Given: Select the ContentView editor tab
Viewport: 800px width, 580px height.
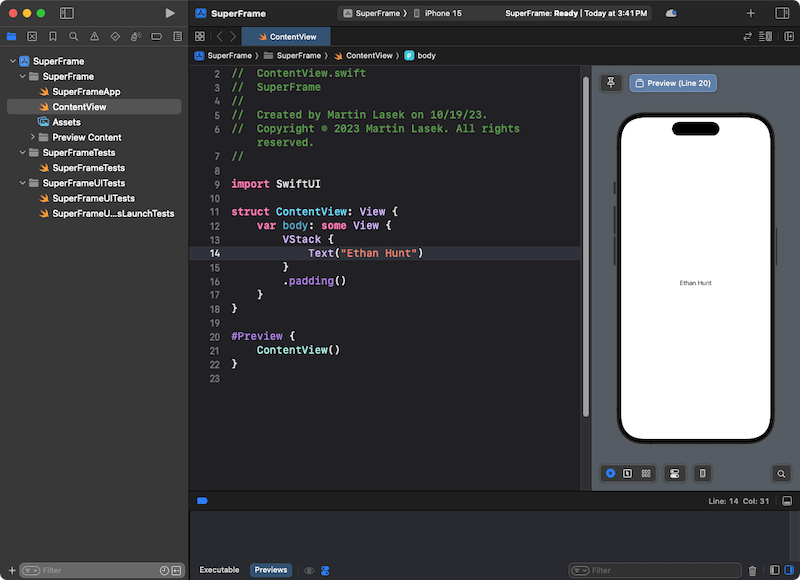Looking at the screenshot, I should pyautogui.click(x=286, y=37).
